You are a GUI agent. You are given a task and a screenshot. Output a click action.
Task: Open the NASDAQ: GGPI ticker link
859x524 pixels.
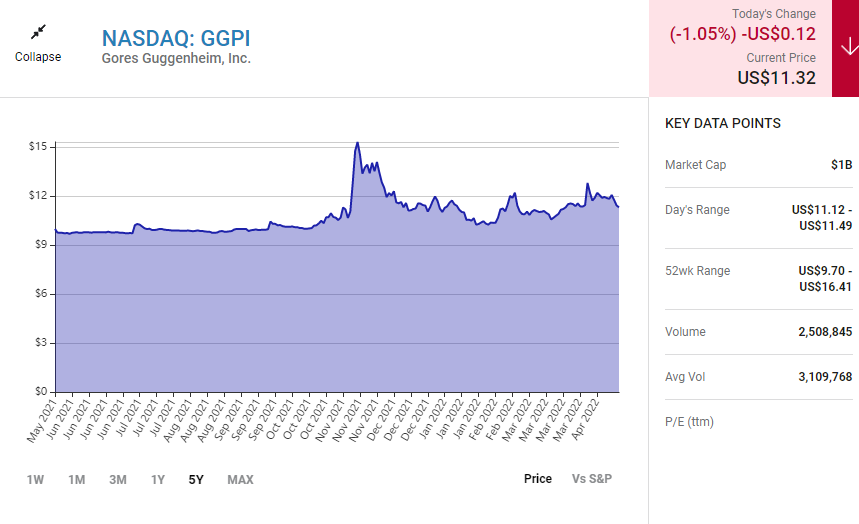[x=176, y=38]
